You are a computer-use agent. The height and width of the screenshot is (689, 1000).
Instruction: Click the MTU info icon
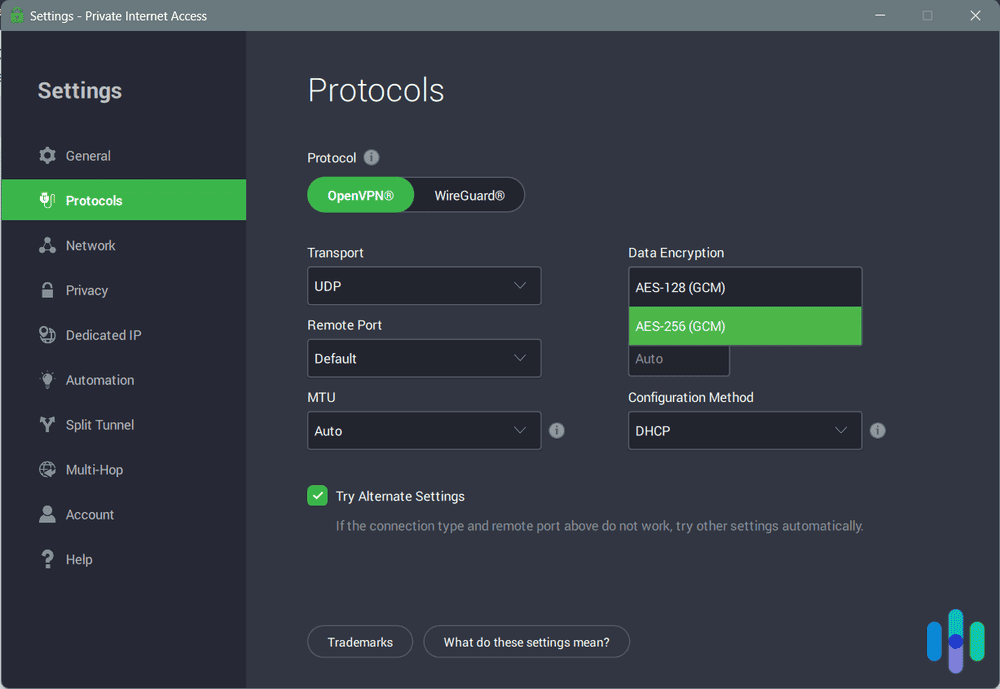(x=557, y=430)
